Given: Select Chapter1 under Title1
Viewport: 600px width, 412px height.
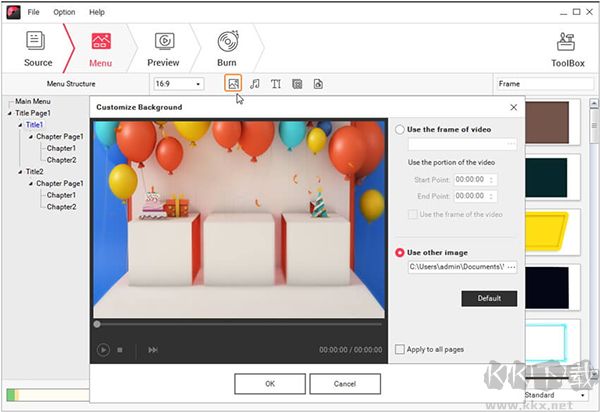Looking at the screenshot, I should click(x=61, y=148).
